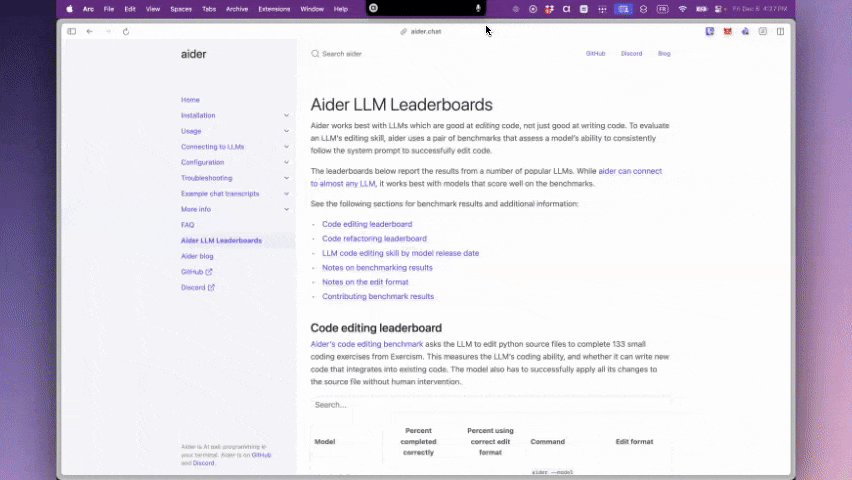Click the gray square toolbar icon
The width and height of the screenshot is (852, 480).
point(763,32)
